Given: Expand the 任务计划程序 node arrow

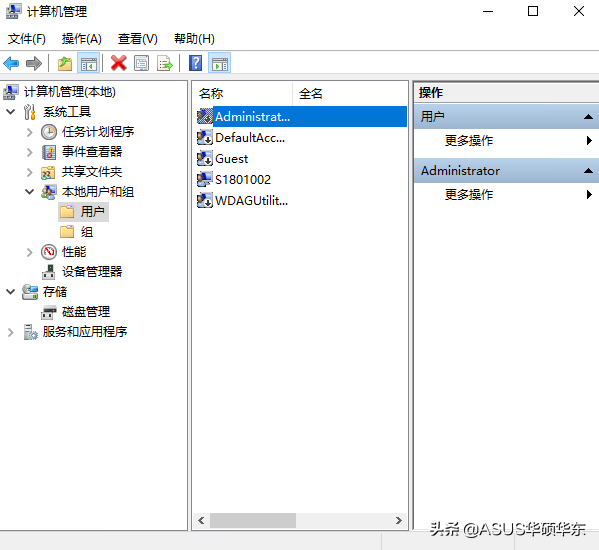Looking at the screenshot, I should (x=30, y=132).
